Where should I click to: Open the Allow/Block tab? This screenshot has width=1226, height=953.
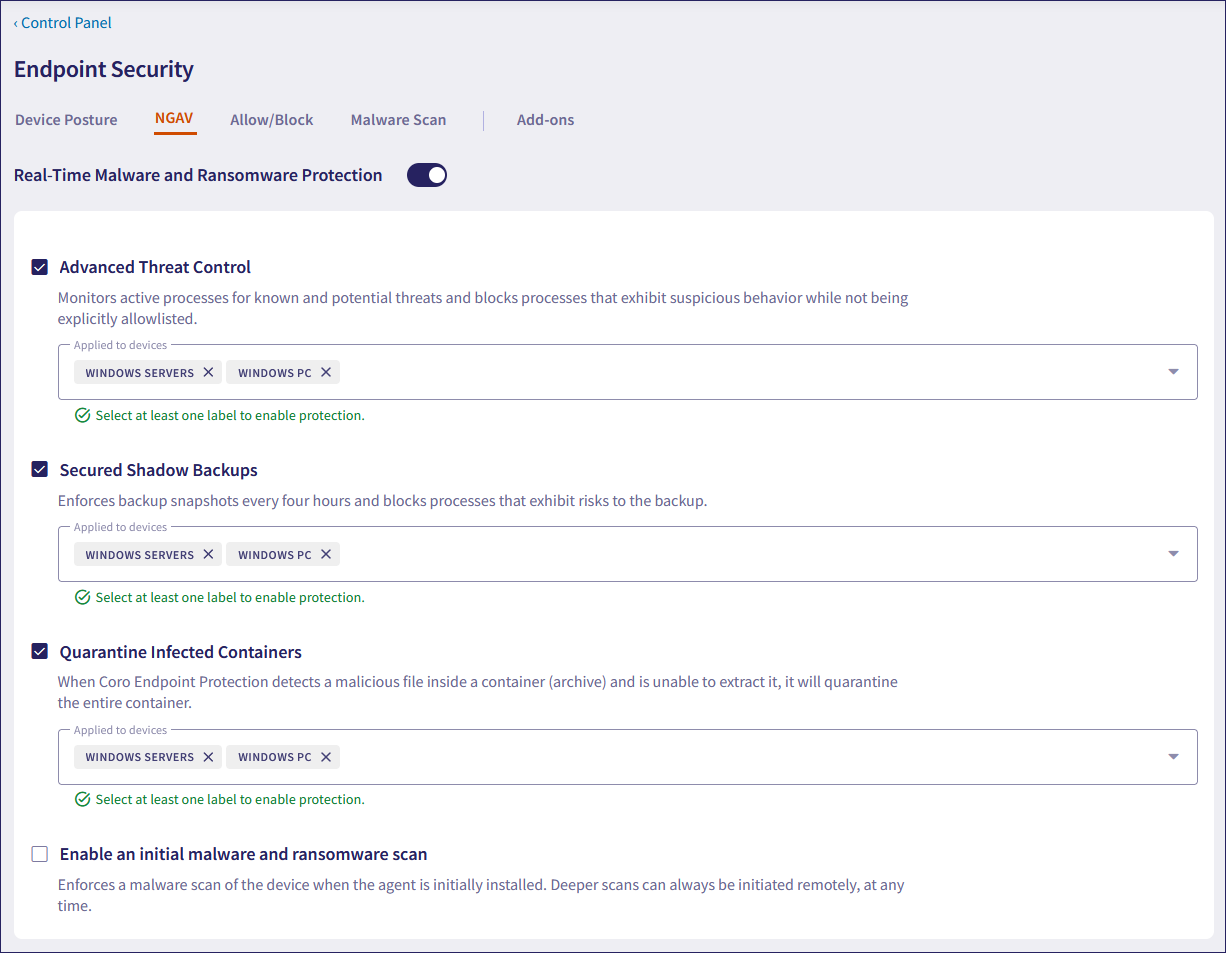(x=271, y=120)
